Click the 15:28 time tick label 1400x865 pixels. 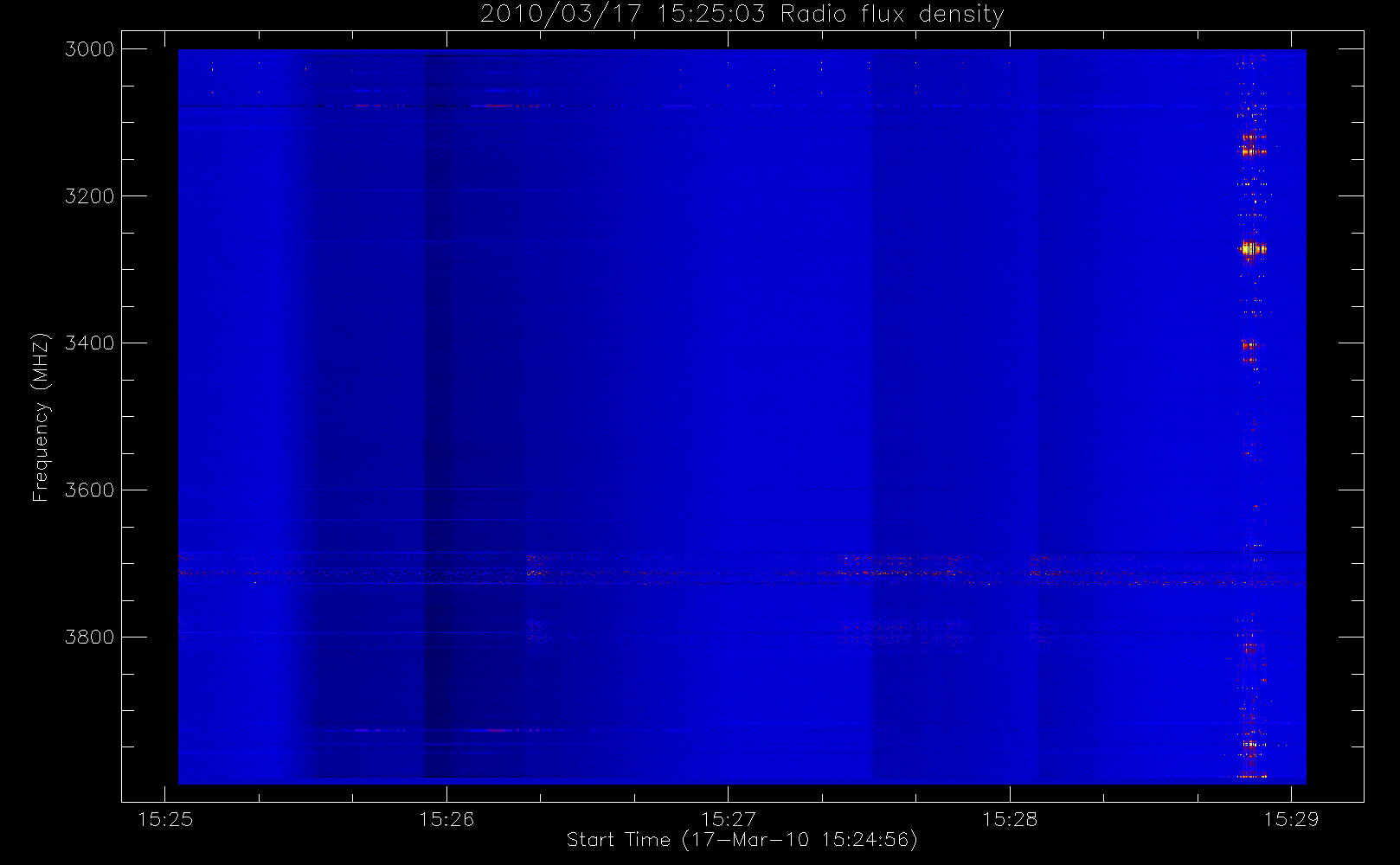click(1010, 819)
